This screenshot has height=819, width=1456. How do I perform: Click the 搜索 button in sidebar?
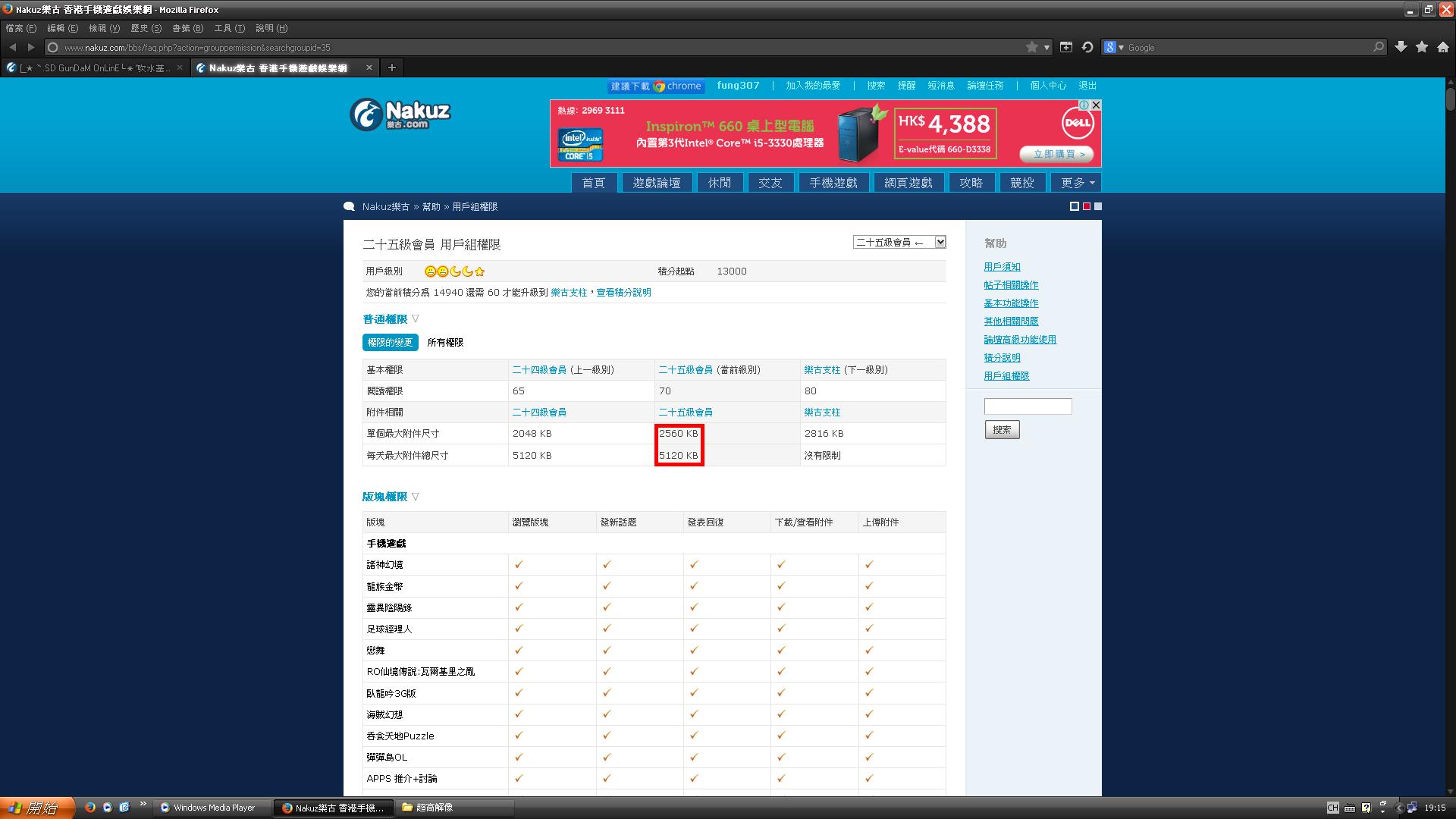pos(1002,430)
